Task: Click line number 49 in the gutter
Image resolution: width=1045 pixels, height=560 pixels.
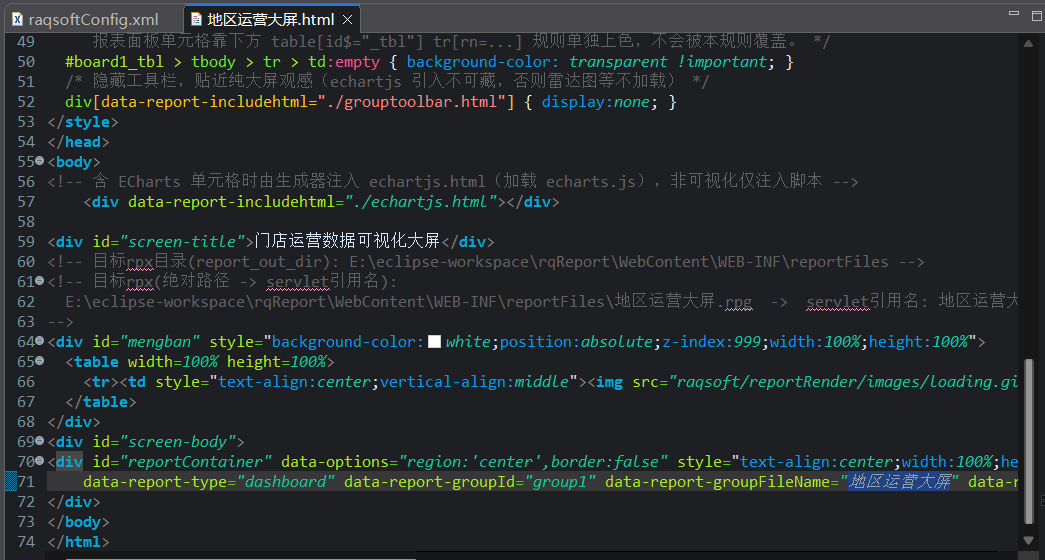Action: click(x=25, y=42)
